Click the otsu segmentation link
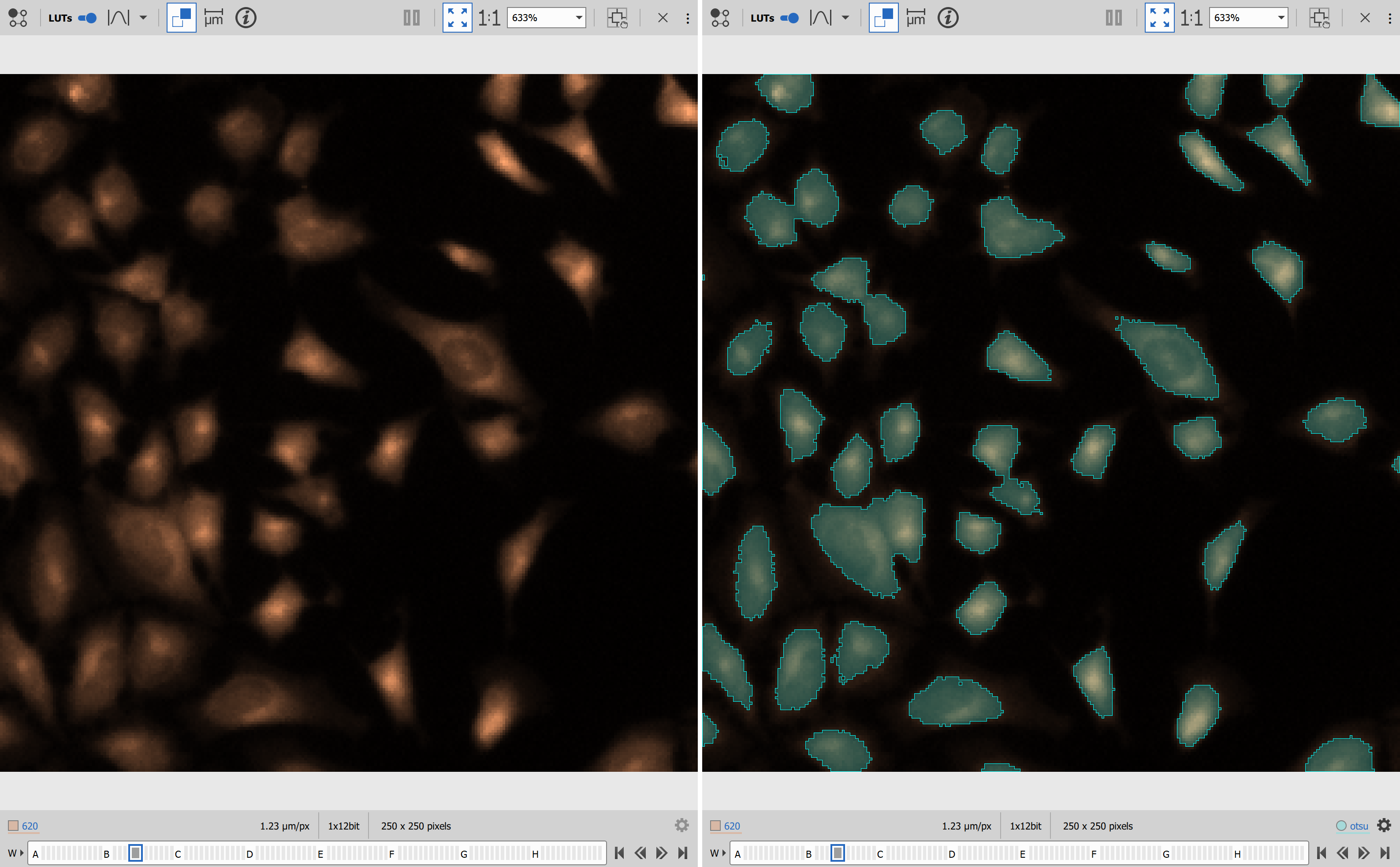Image resolution: width=1400 pixels, height=867 pixels. tap(1358, 826)
